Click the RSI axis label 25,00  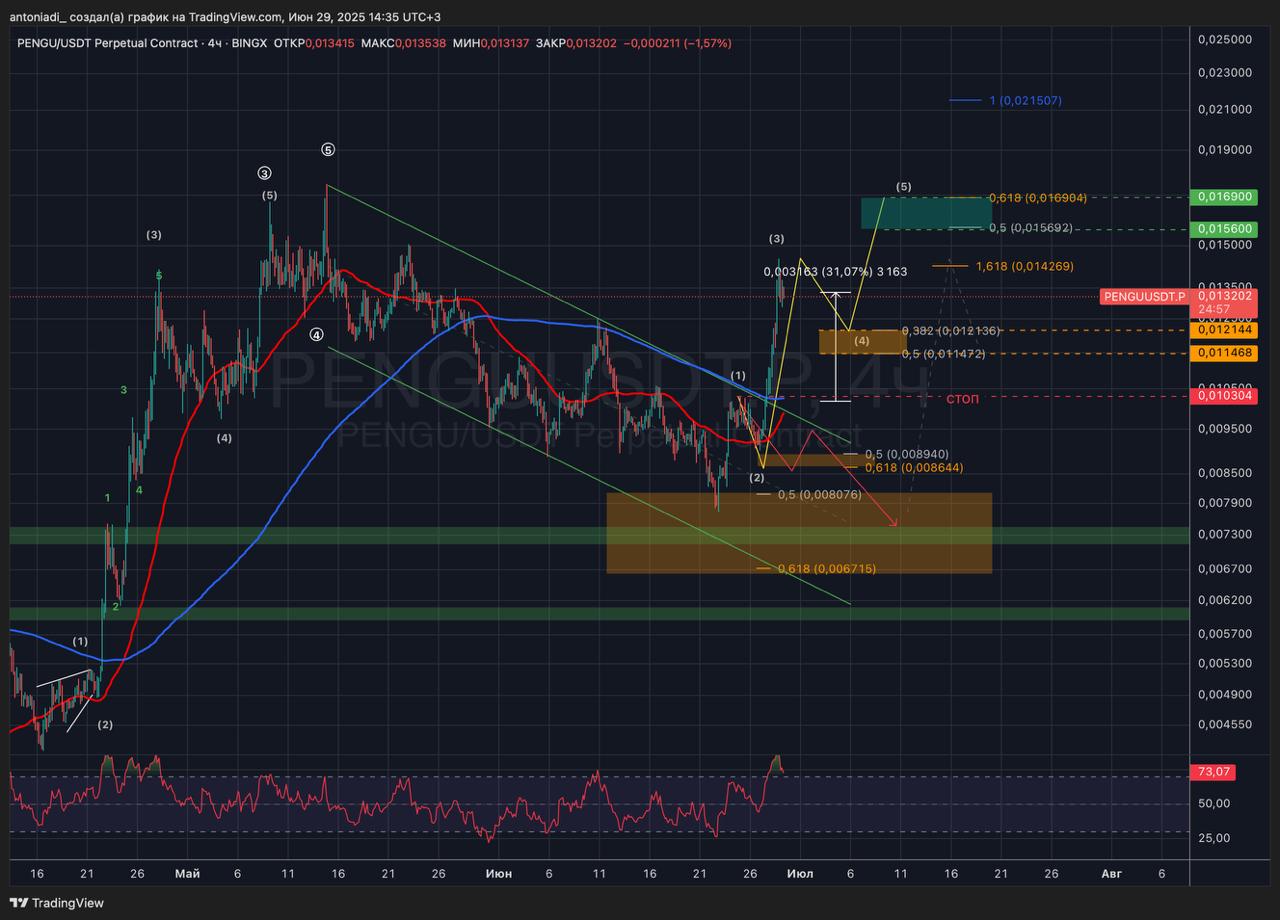pyautogui.click(x=1213, y=838)
